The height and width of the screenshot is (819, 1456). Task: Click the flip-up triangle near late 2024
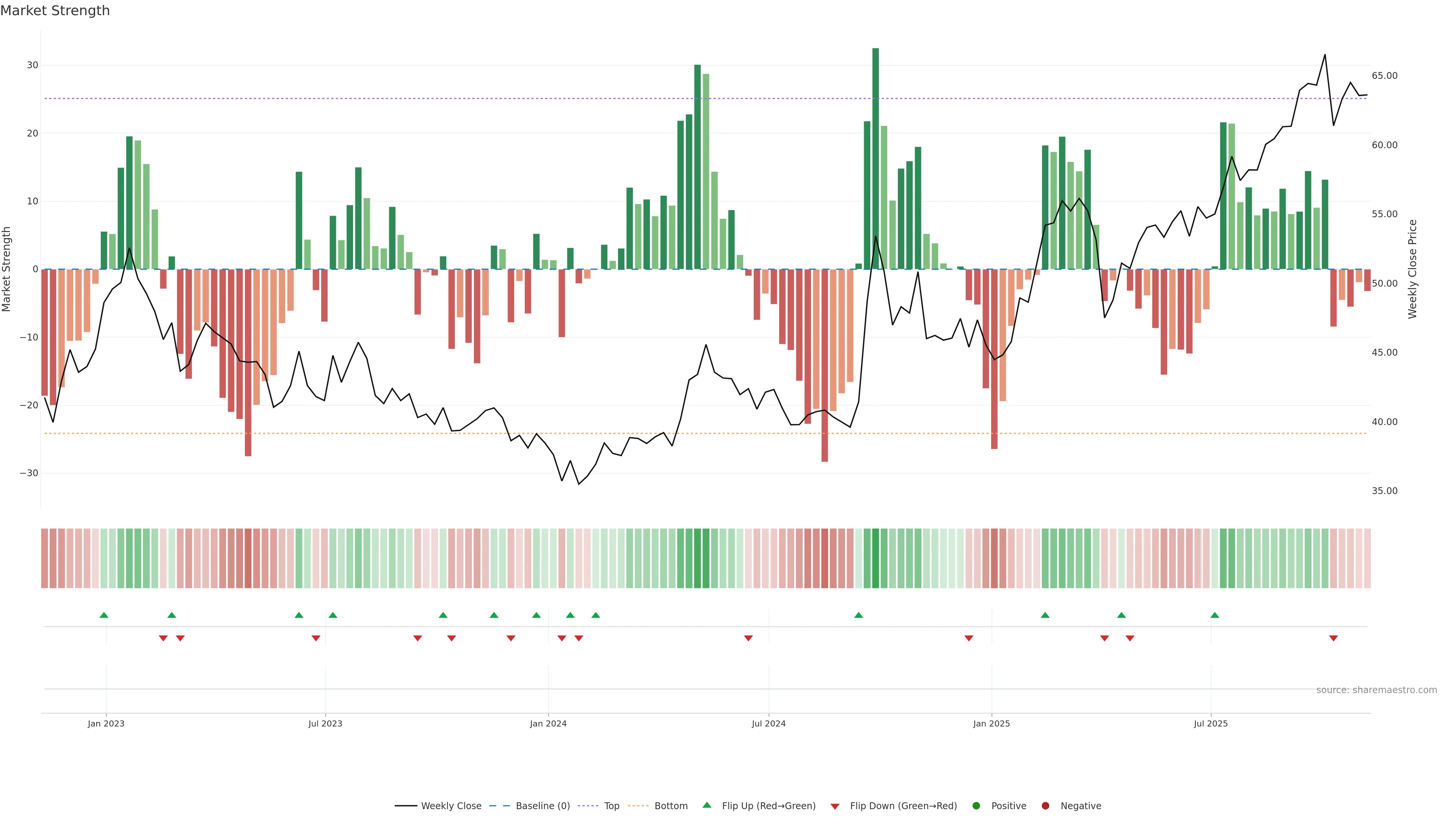coord(858,615)
